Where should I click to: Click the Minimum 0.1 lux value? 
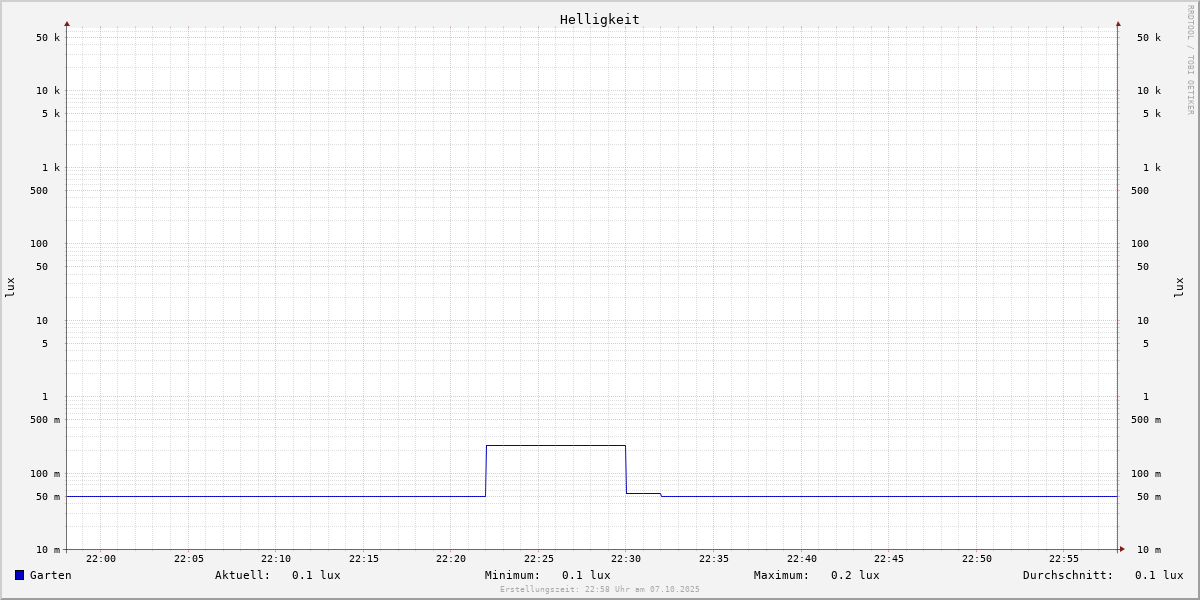pos(586,575)
